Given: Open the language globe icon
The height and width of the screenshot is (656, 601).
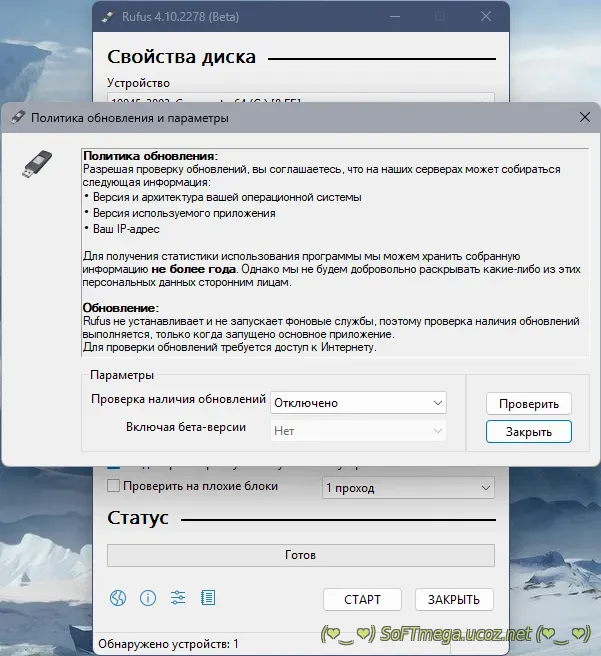Looking at the screenshot, I should [x=119, y=598].
